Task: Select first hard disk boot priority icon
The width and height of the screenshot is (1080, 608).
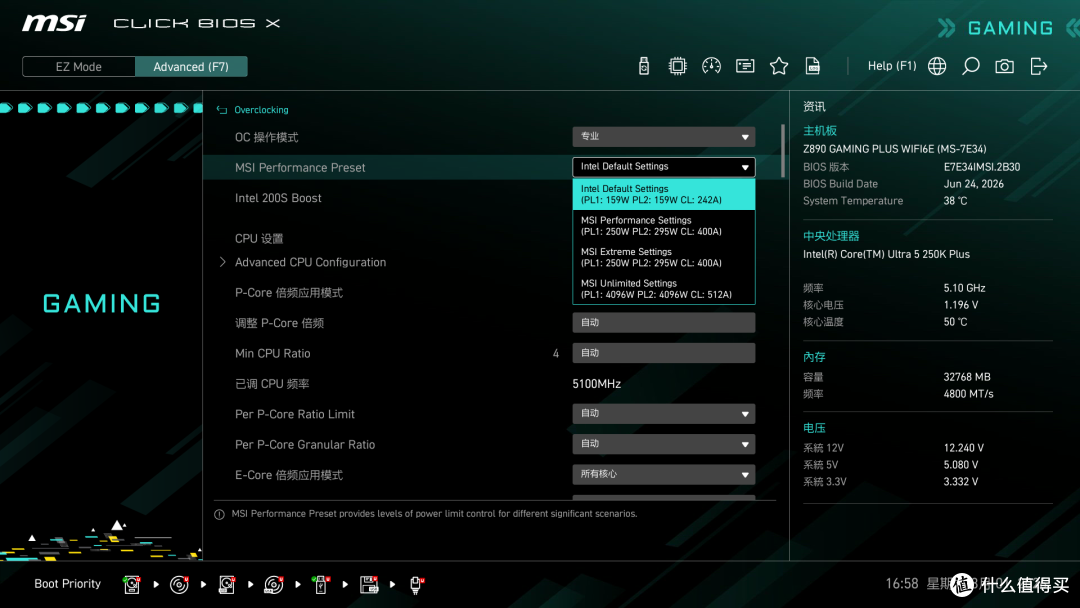Action: tap(132, 585)
